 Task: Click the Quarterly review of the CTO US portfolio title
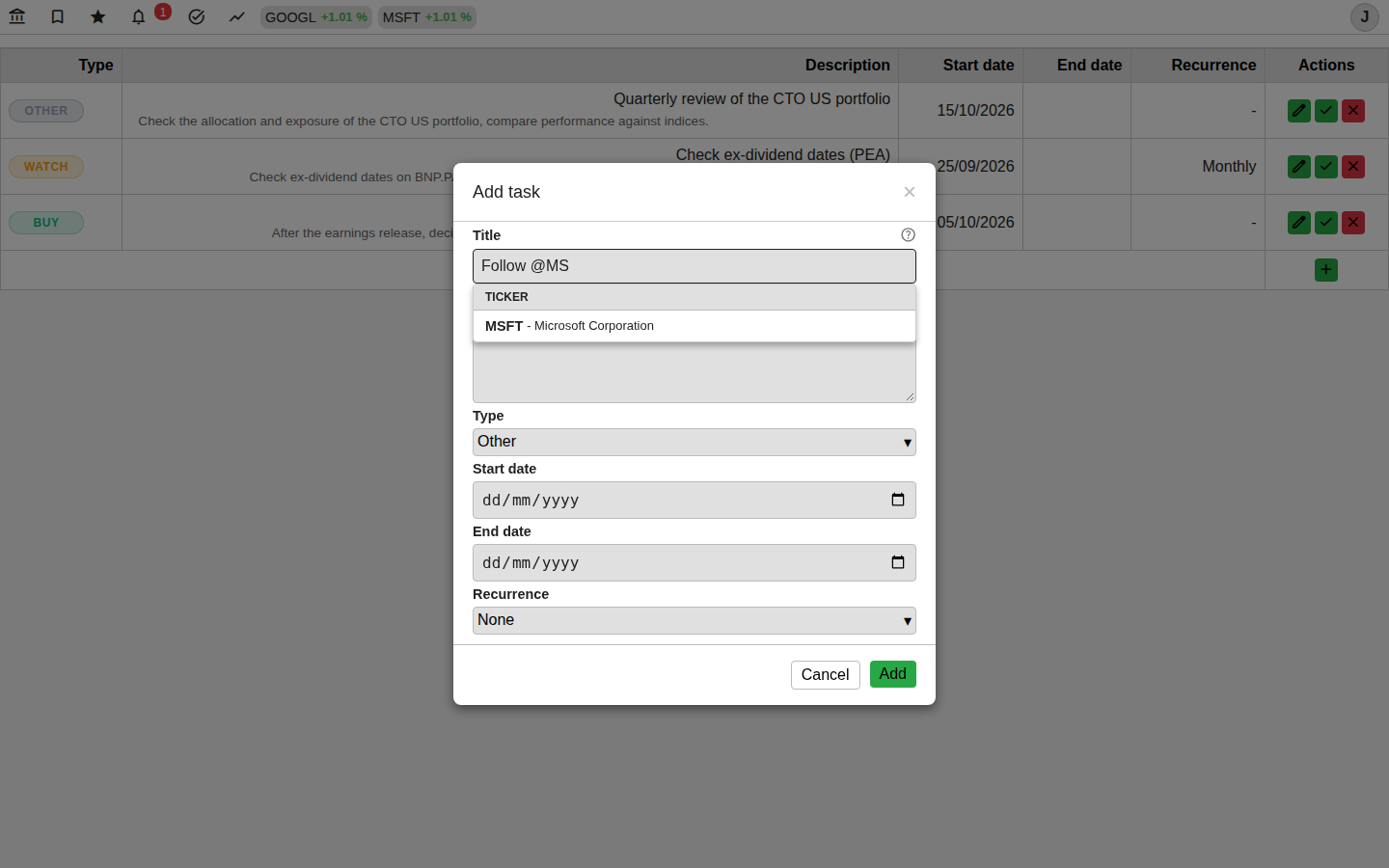click(751, 99)
